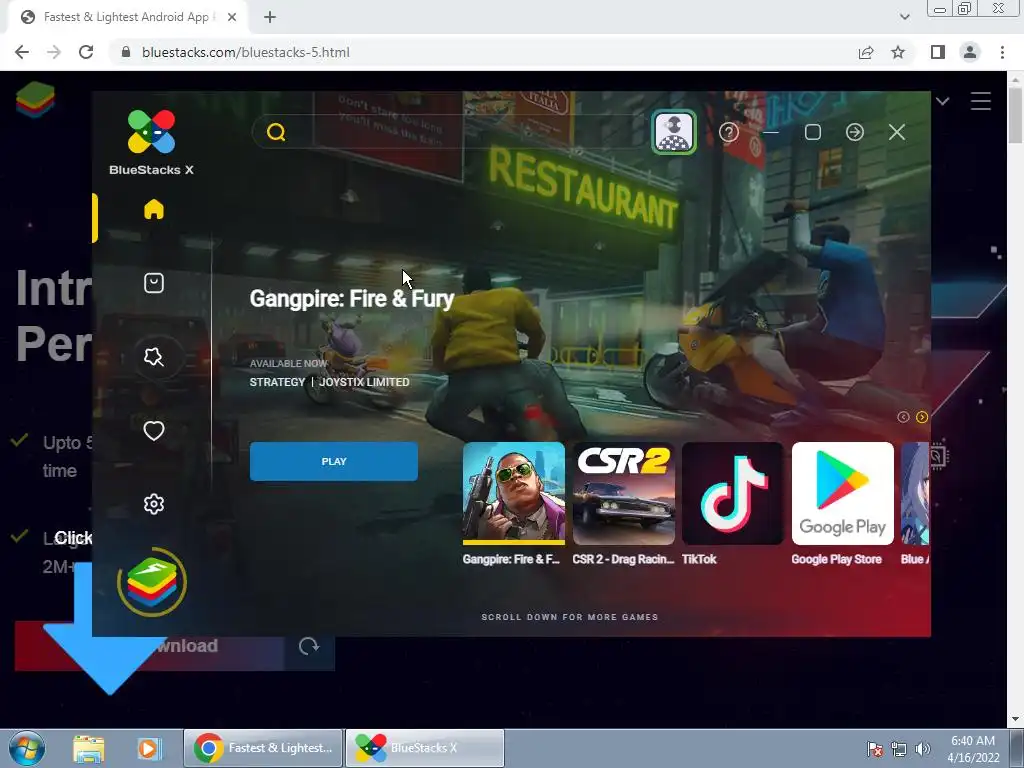Click the address bar URL in Chrome

tap(246, 52)
